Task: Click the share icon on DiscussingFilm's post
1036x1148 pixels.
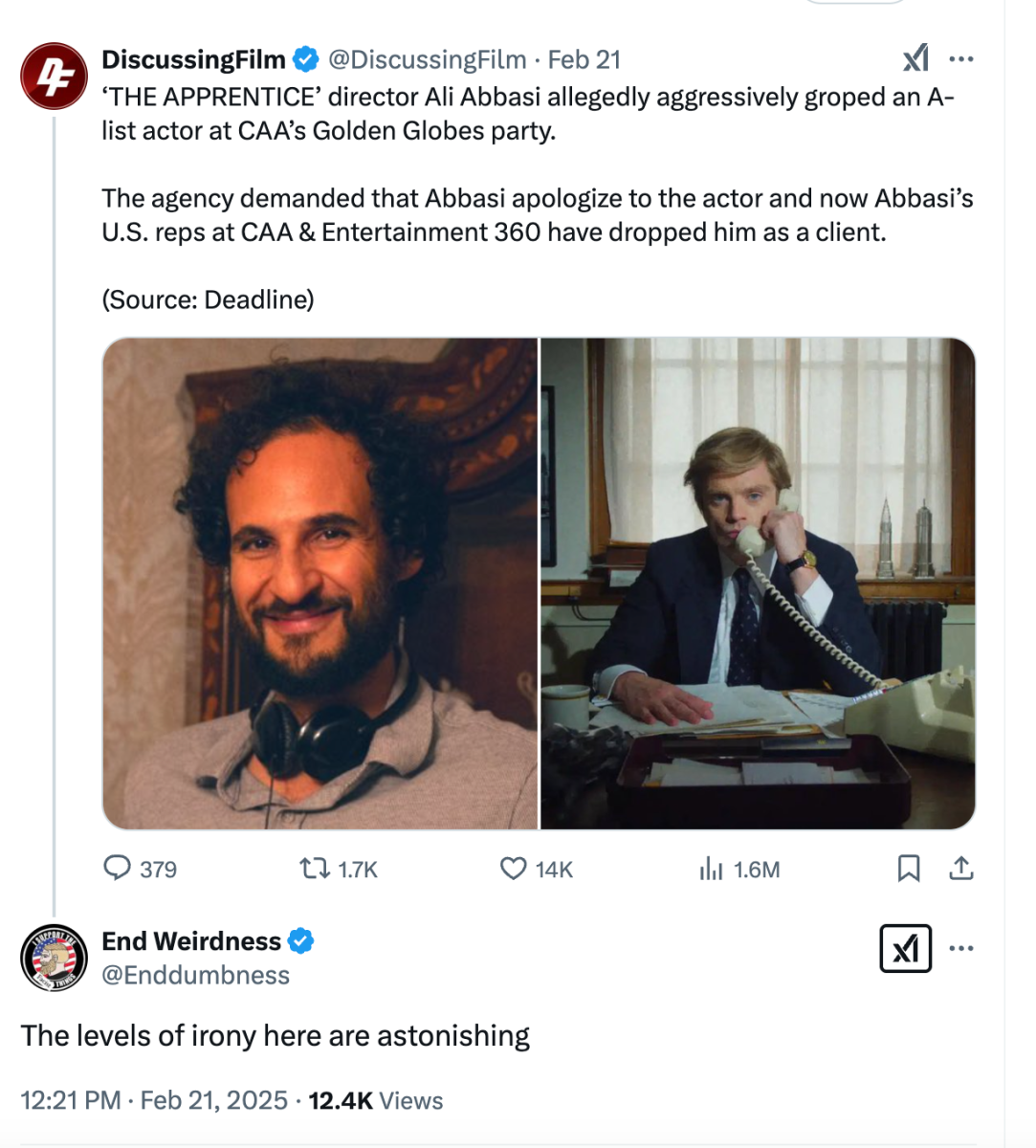Action: tap(961, 869)
